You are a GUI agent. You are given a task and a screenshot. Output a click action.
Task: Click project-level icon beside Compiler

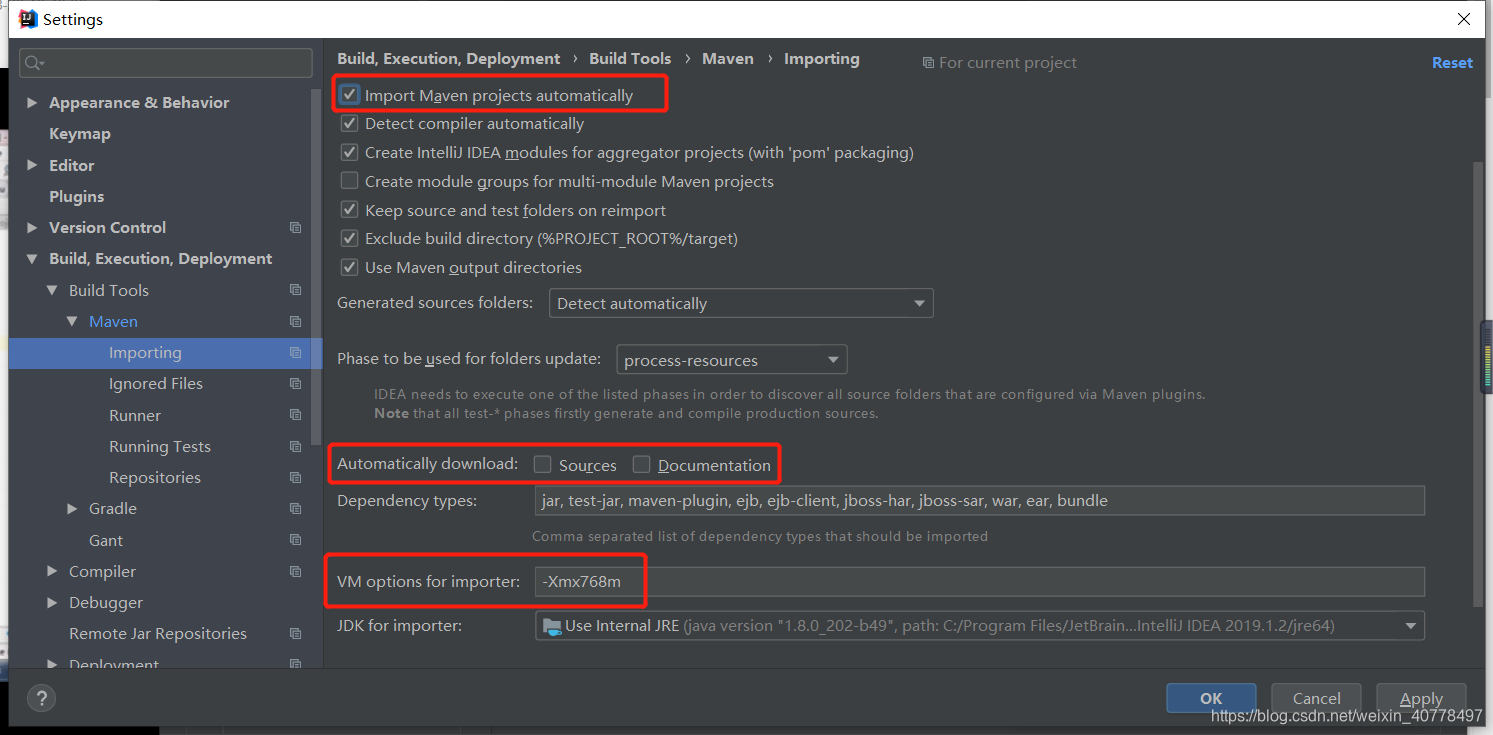[295, 572]
